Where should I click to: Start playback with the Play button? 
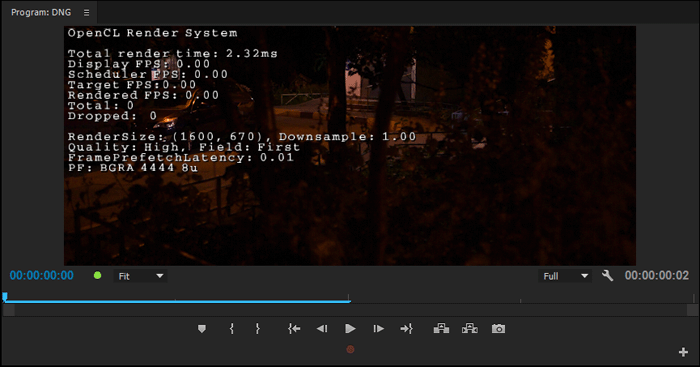[350, 329]
